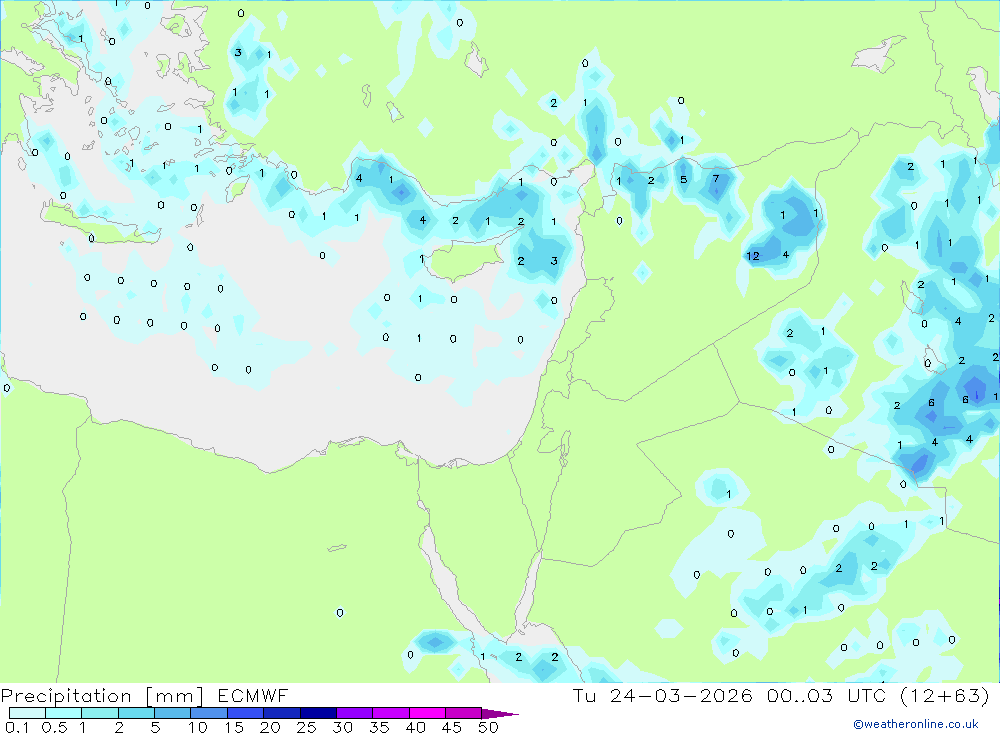Screen dimensions: 1000x733
Task: Click the 'Precipitation [mm]' title text
Action: point(103,696)
